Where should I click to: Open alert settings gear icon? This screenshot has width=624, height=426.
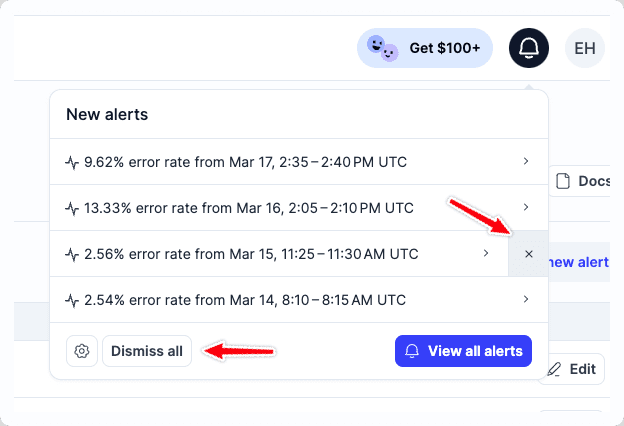pyautogui.click(x=82, y=351)
